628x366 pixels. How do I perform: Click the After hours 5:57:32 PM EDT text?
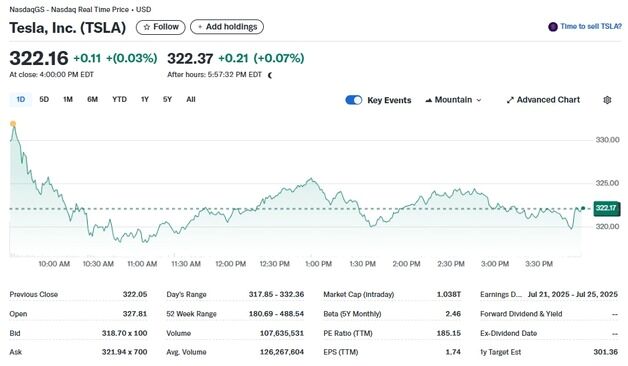point(214,74)
